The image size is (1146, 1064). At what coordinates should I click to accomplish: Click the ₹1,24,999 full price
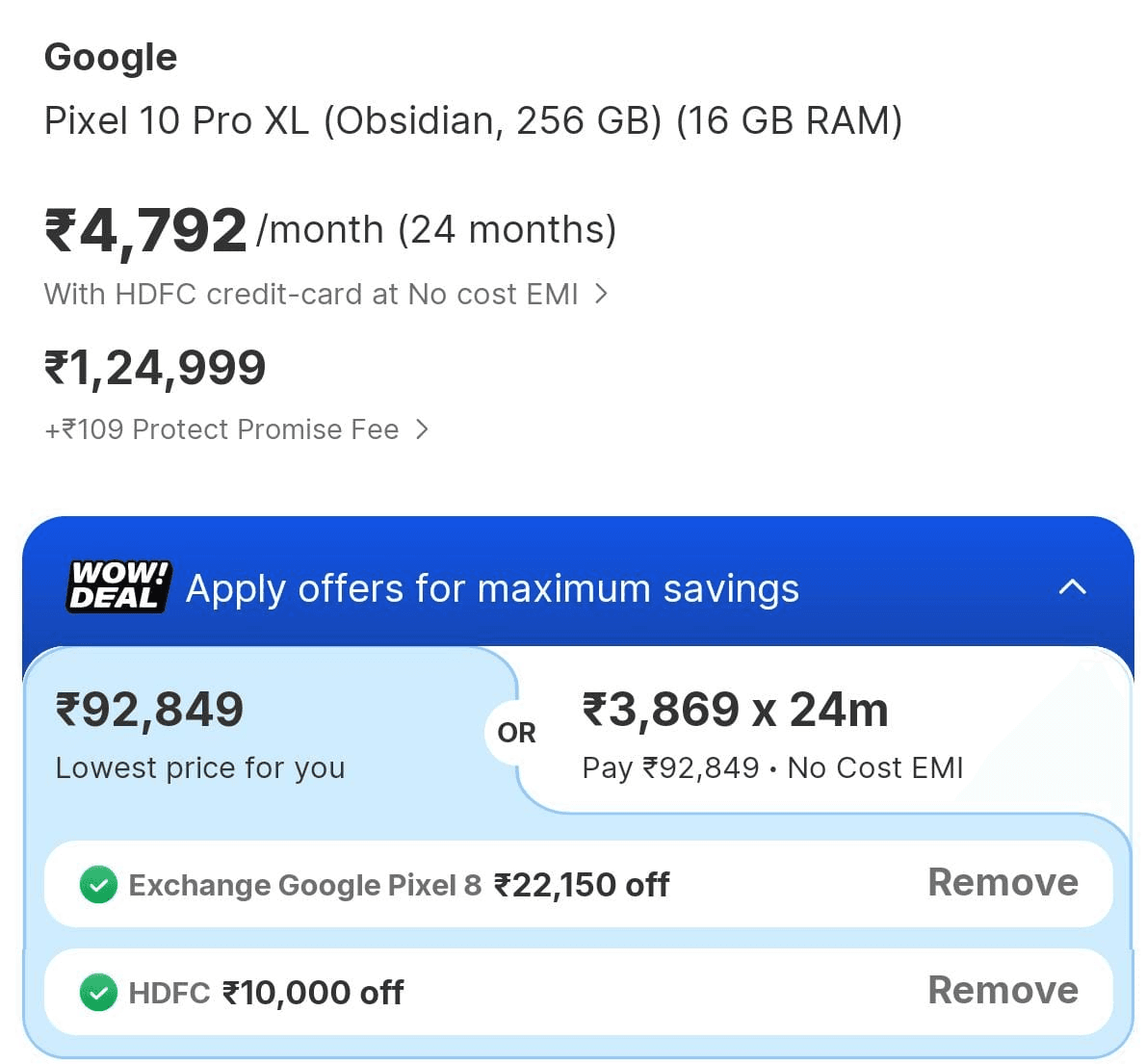point(155,368)
